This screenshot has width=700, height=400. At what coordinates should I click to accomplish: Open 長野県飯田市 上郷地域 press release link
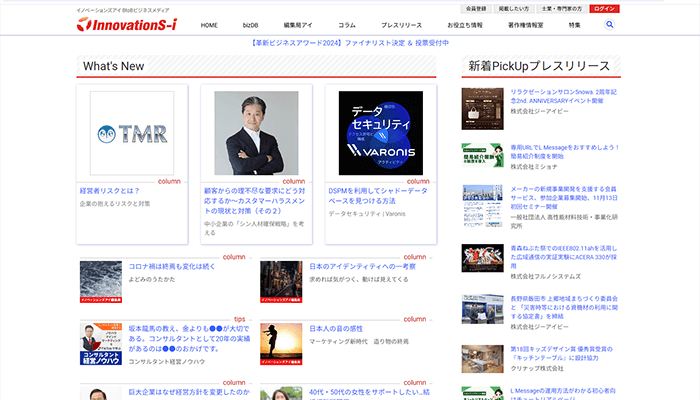(x=564, y=307)
